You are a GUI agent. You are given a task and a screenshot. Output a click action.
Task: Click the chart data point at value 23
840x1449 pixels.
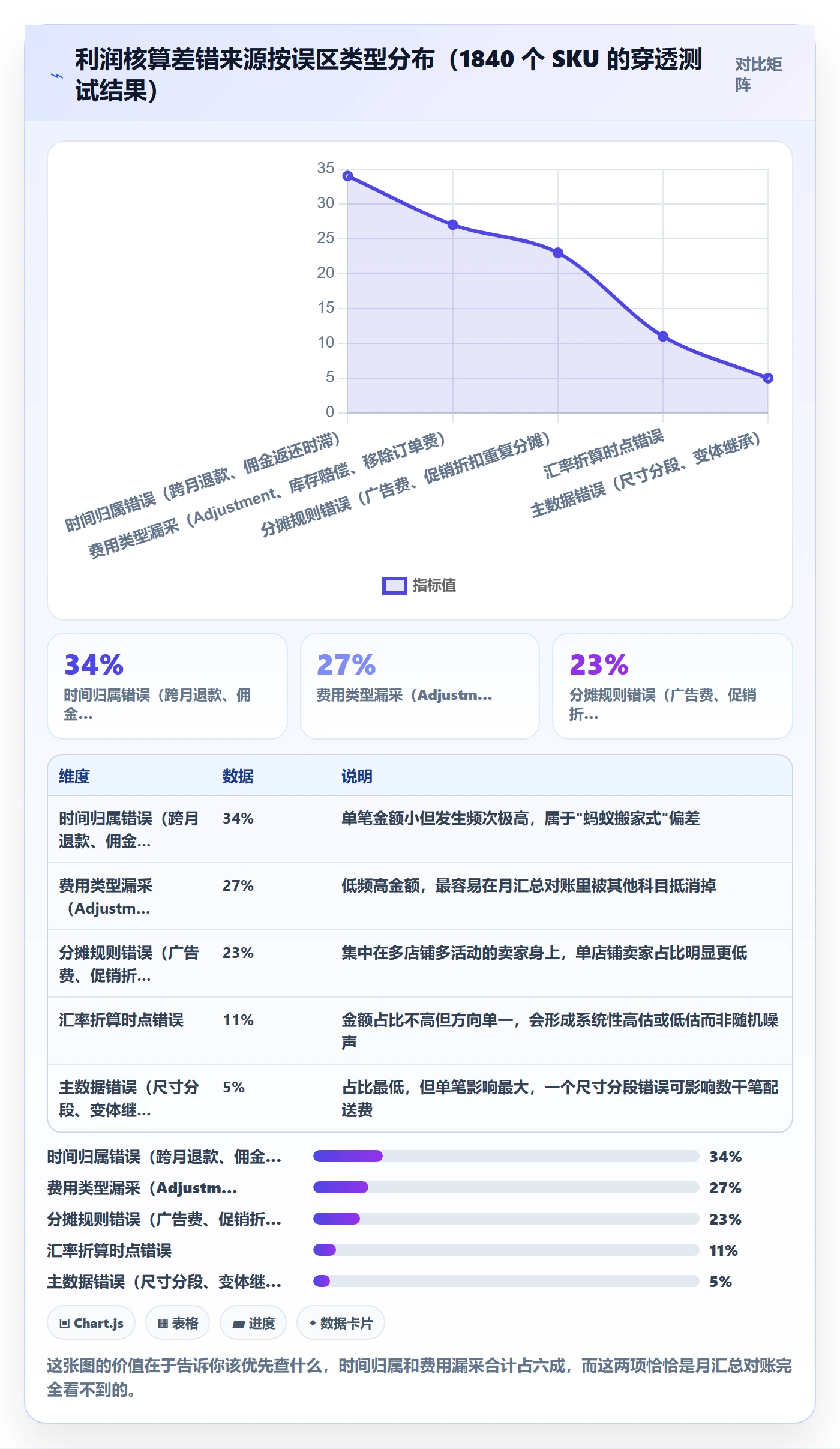point(558,253)
